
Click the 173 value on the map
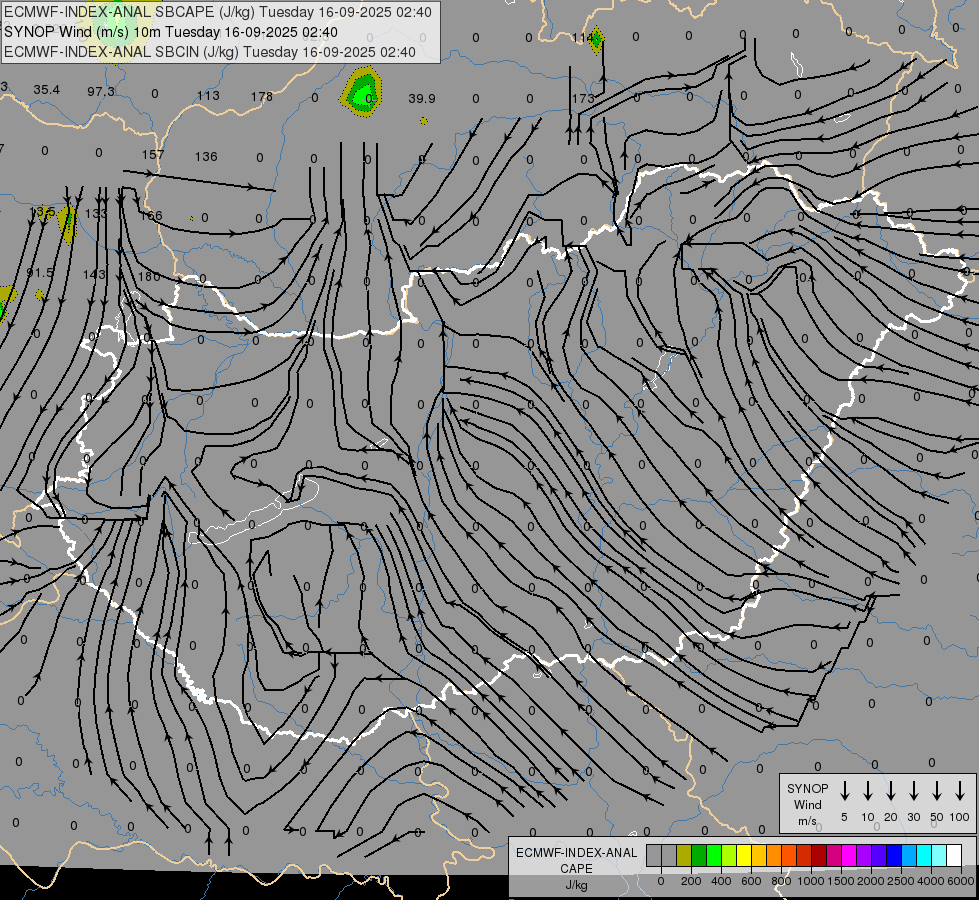583,99
